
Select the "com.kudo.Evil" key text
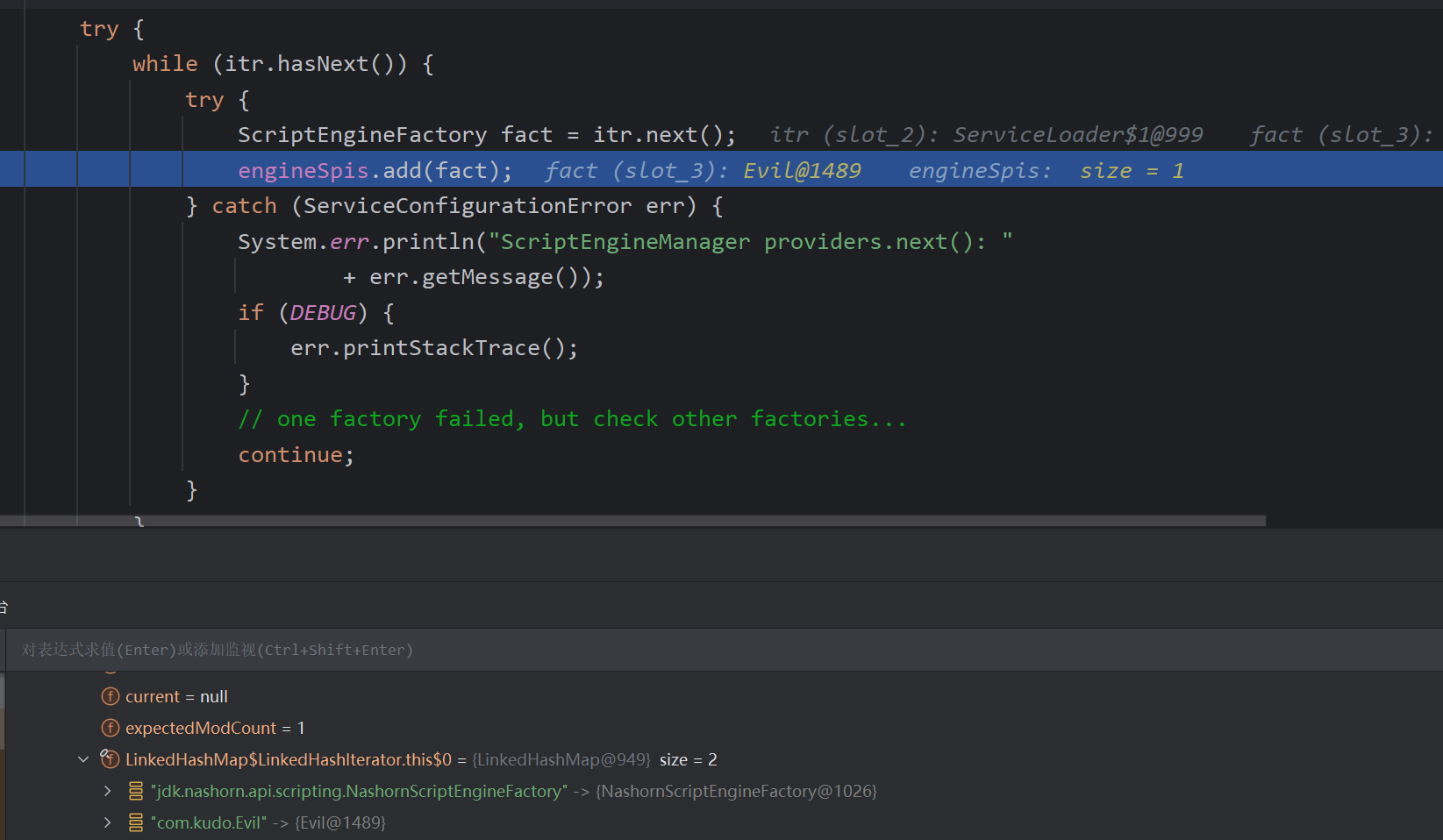209,822
